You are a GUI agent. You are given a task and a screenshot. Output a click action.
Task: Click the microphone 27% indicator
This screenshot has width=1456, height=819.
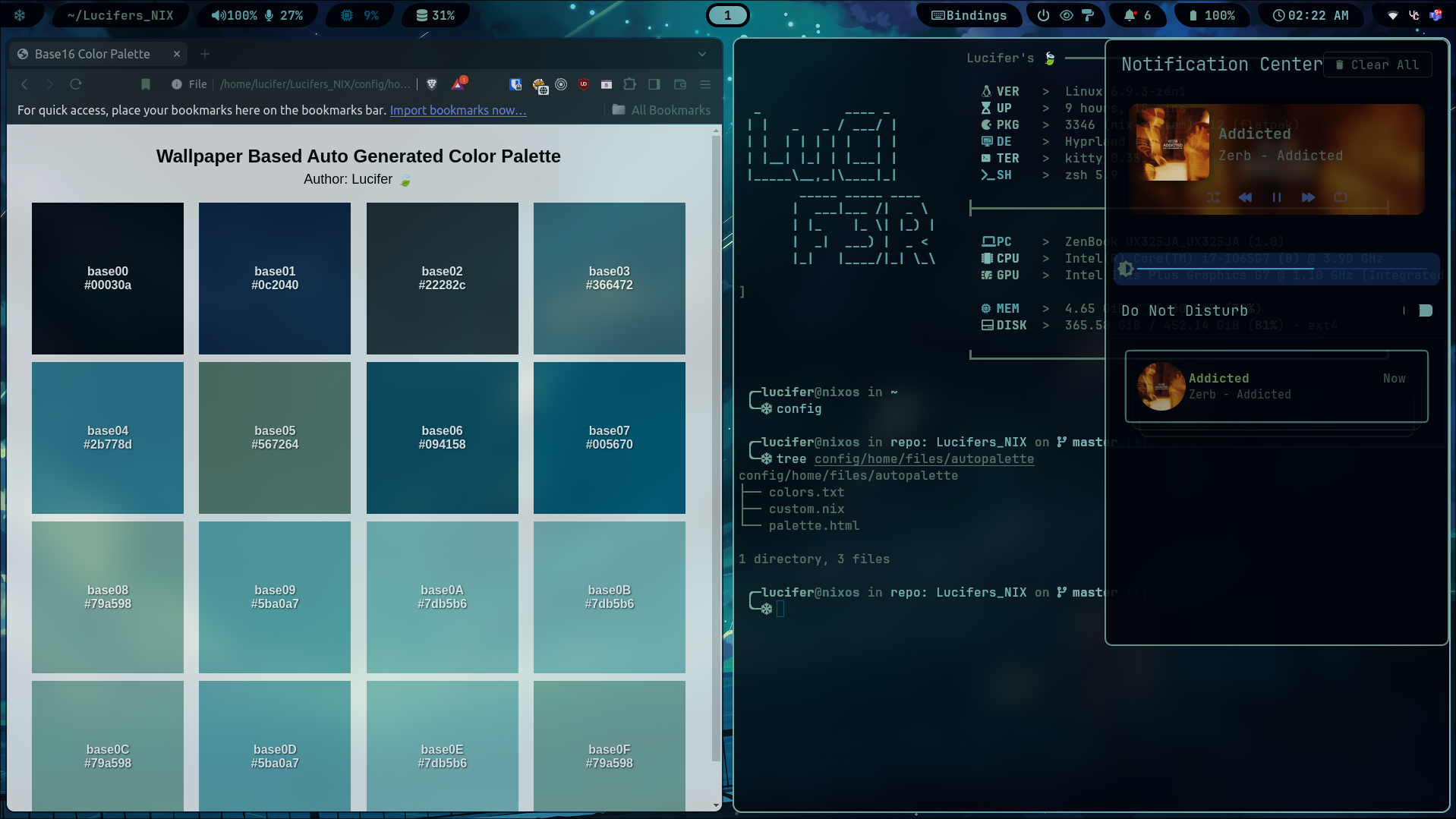[x=283, y=15]
